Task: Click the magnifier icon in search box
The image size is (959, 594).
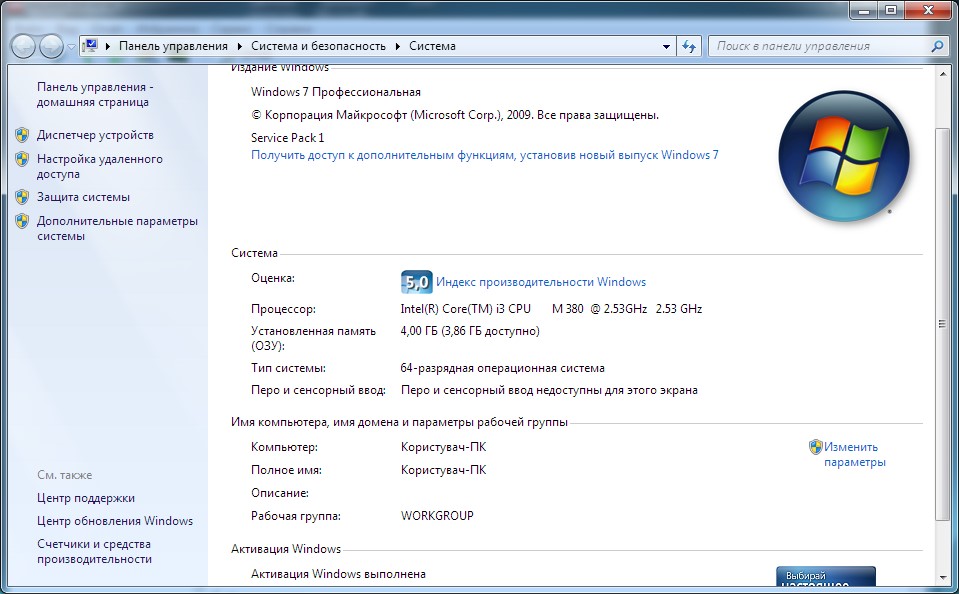Action: click(x=937, y=46)
